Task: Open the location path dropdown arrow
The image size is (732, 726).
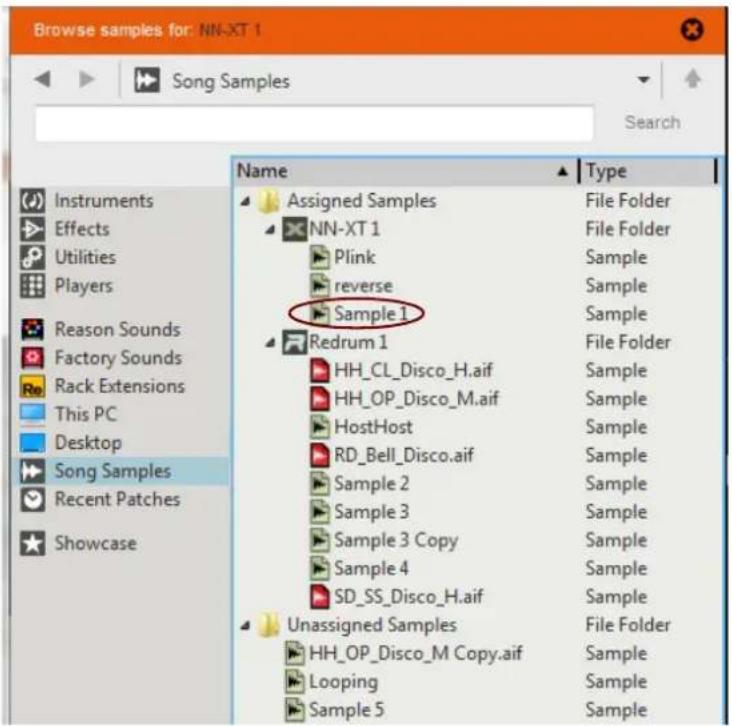Action: pyautogui.click(x=644, y=80)
